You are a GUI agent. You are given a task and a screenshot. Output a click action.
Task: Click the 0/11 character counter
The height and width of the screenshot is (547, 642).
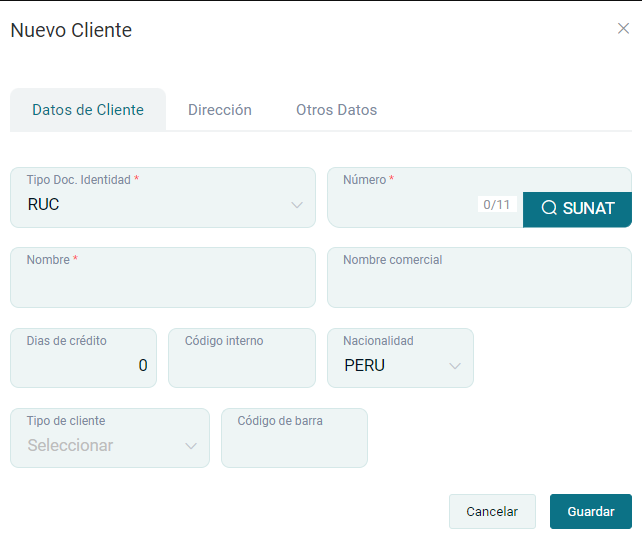point(497,205)
